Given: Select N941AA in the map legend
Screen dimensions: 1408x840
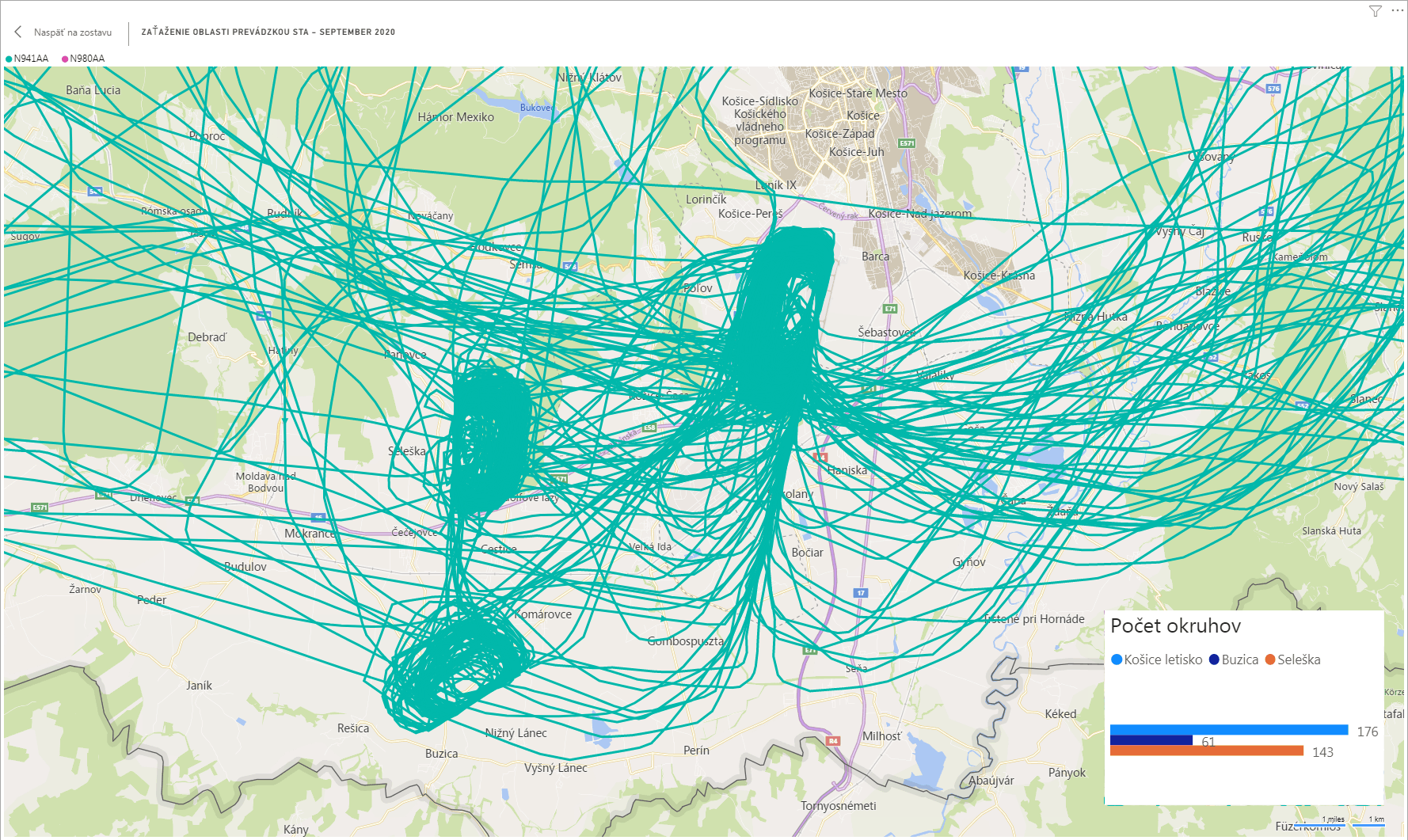Looking at the screenshot, I should (30, 59).
